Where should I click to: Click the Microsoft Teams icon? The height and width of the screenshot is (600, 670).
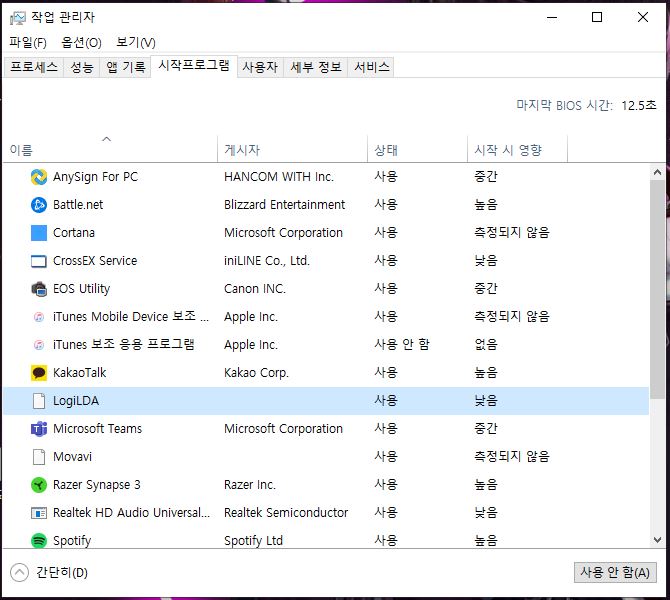pos(39,429)
